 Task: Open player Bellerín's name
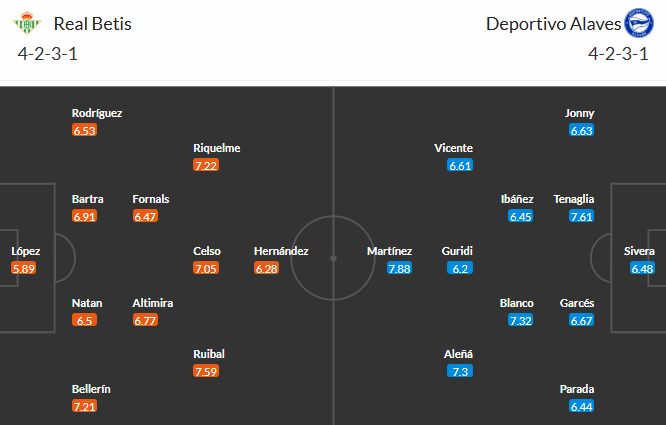pos(91,388)
